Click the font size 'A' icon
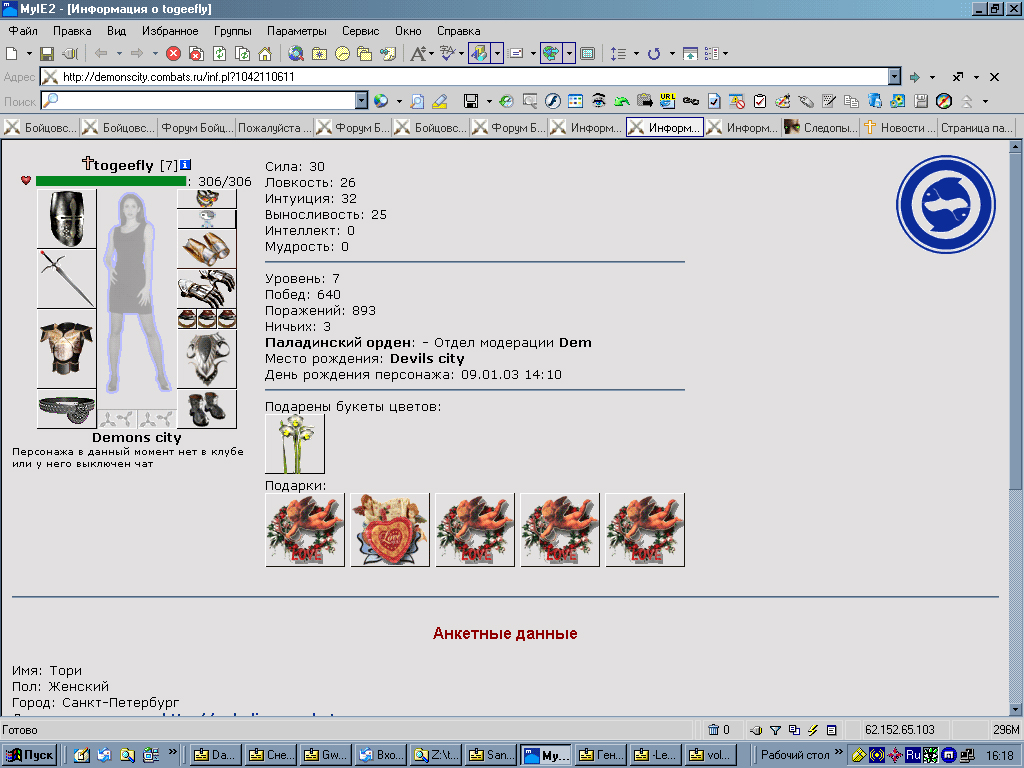 (418, 54)
